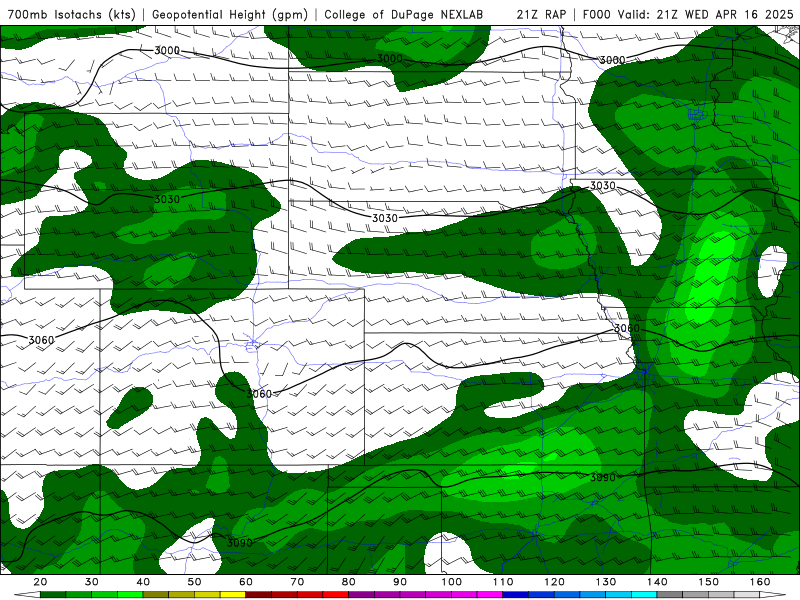Click 'Valid: 21Z WED APR 16 2025' text
Image resolution: width=800 pixels, height=600 pixels.
[706, 14]
